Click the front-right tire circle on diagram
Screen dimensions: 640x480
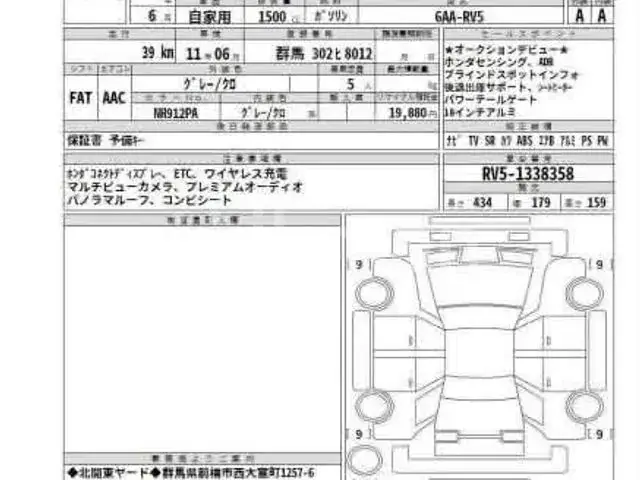(584, 293)
